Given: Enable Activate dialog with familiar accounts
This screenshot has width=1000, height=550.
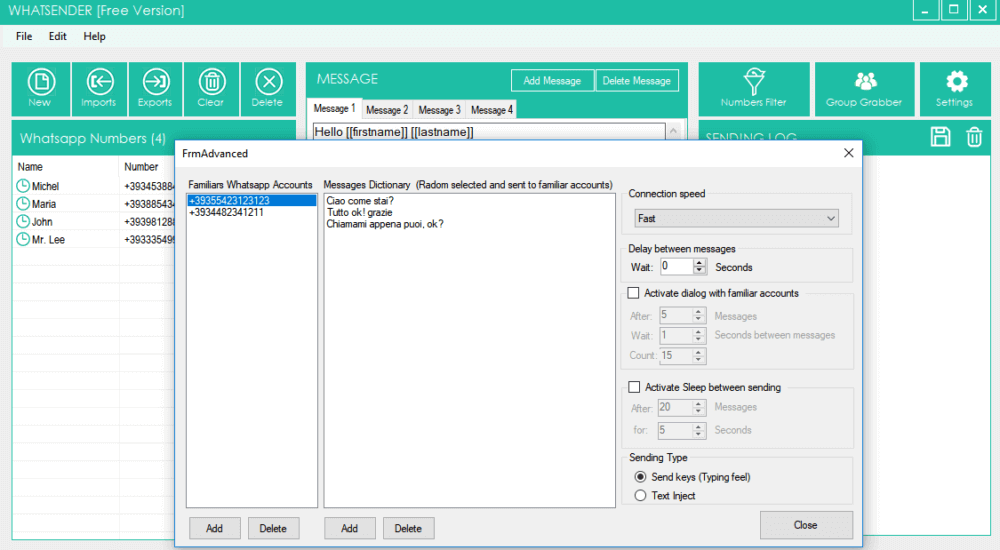Looking at the screenshot, I should (x=633, y=293).
